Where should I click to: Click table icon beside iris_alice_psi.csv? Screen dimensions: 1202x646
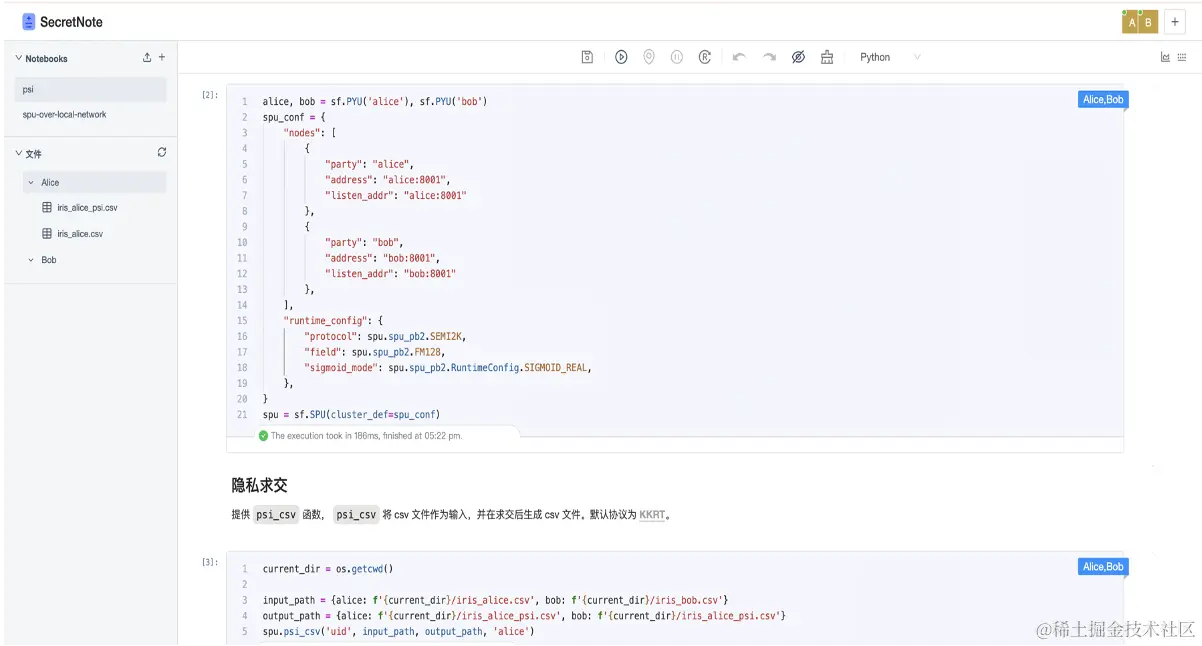click(47, 208)
